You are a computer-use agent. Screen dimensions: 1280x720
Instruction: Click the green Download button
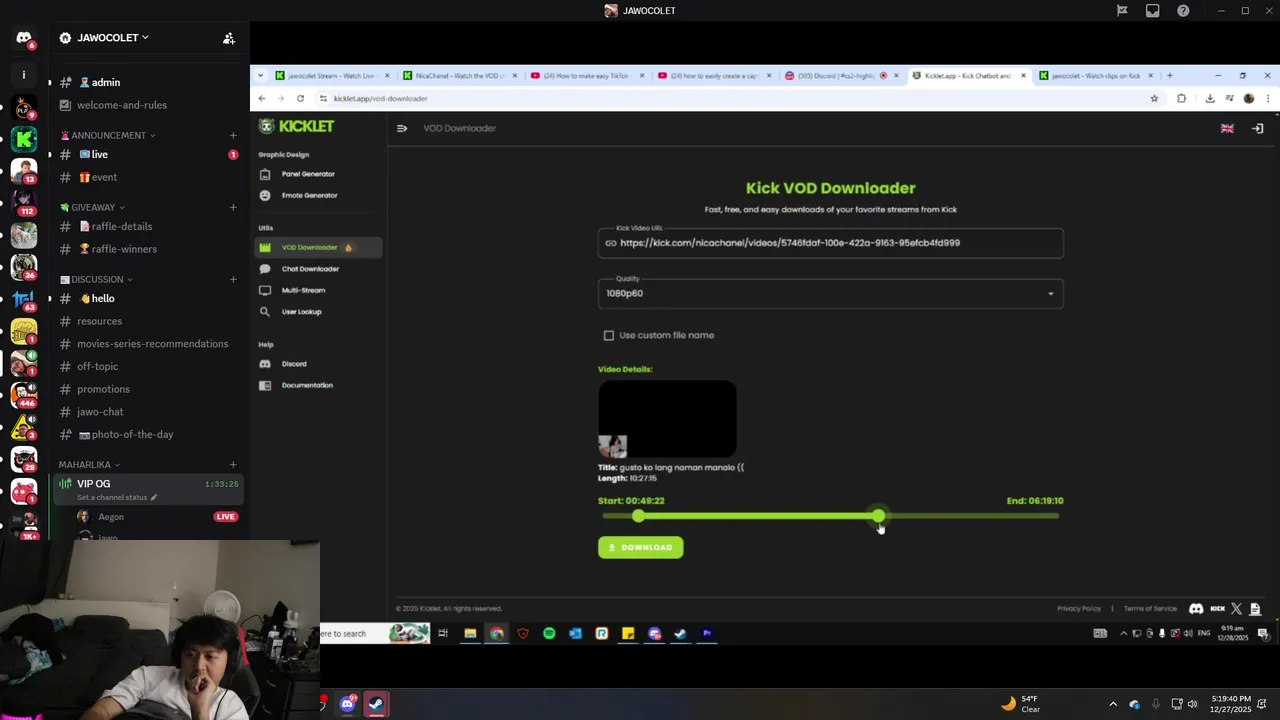click(641, 547)
